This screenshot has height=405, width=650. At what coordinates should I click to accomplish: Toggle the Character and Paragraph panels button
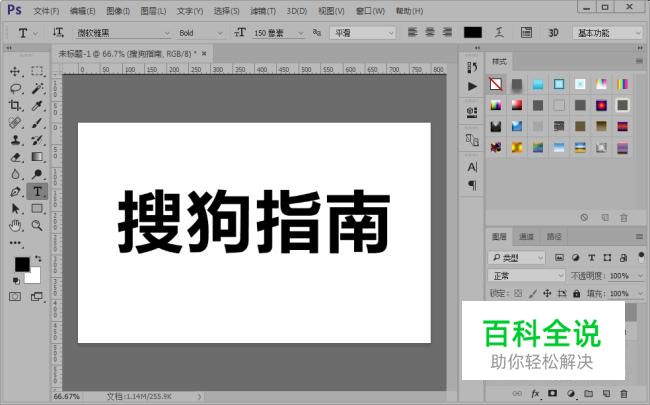526,32
